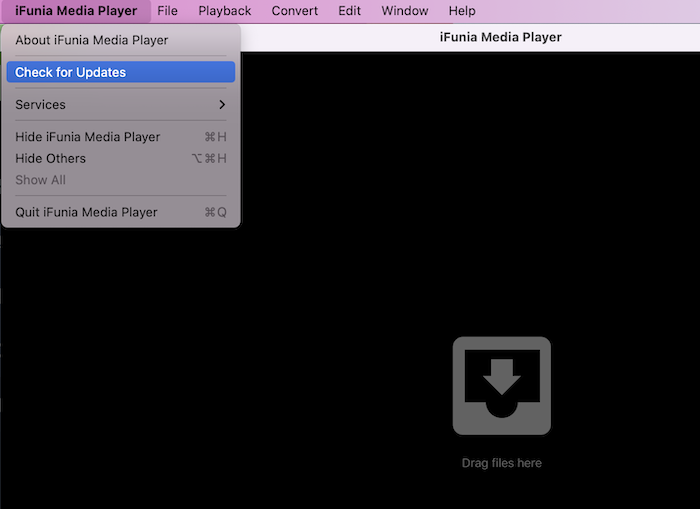Click the Show All menu entry
This screenshot has width=700, height=509.
point(41,180)
